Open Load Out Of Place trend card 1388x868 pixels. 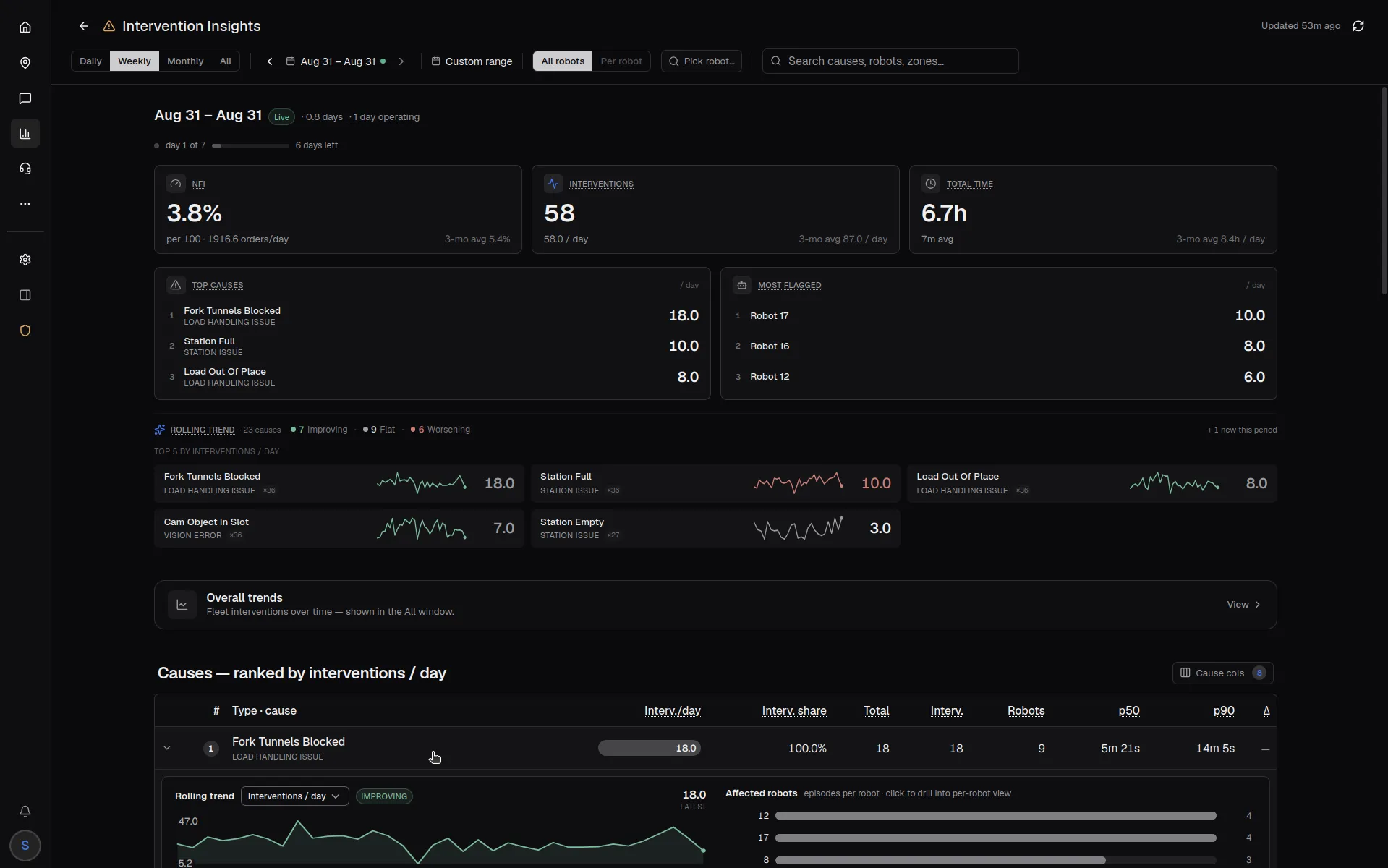(x=1092, y=483)
